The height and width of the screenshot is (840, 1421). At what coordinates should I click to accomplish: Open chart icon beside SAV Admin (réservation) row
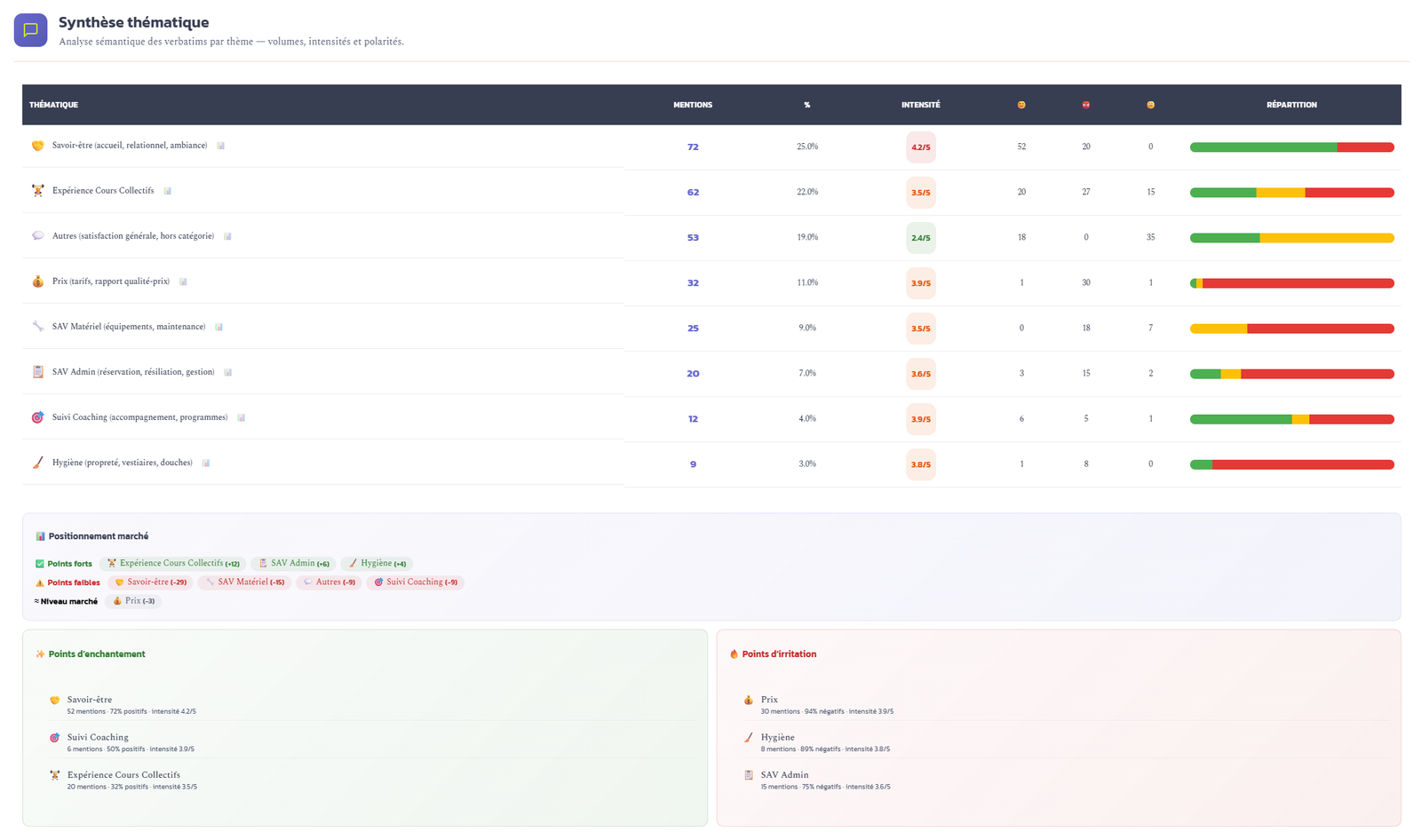[x=227, y=372]
